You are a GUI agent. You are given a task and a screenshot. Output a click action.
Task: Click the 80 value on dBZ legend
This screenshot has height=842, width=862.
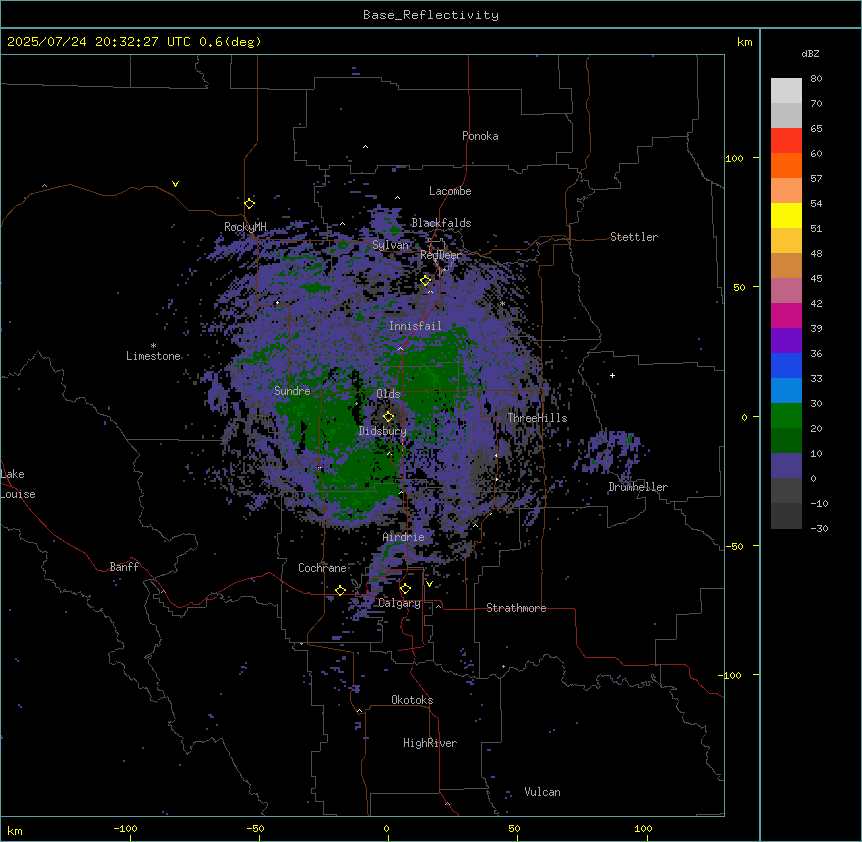click(x=816, y=79)
